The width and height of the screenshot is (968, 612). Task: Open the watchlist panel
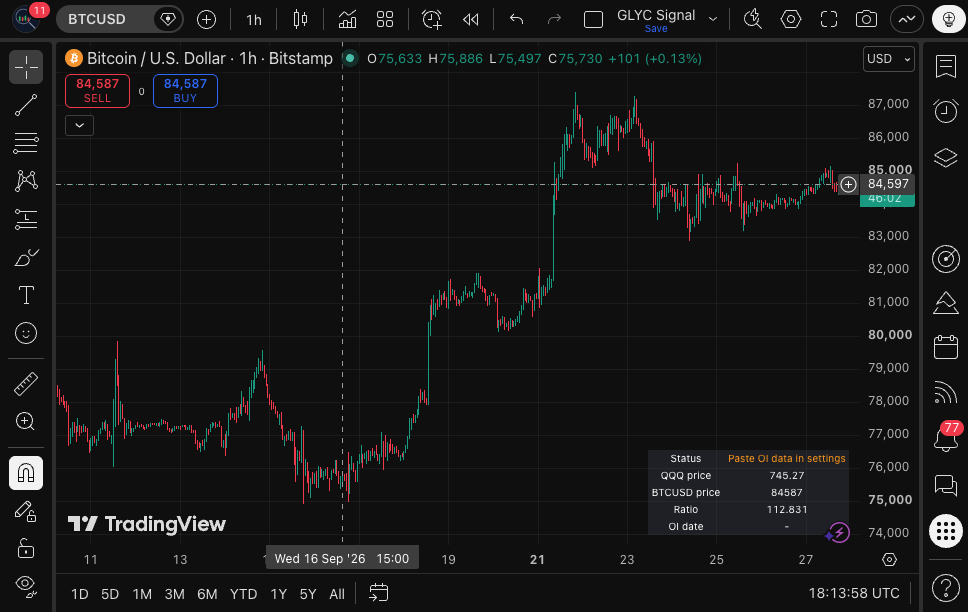pos(945,66)
